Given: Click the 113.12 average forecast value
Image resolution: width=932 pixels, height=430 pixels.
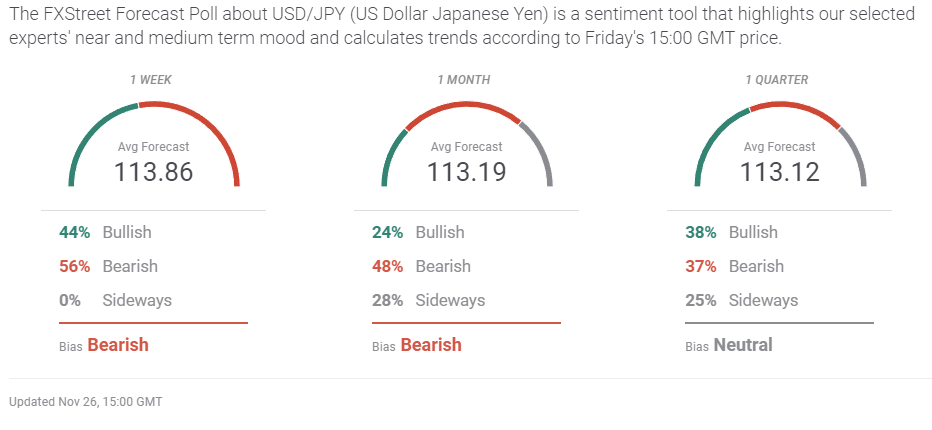Looking at the screenshot, I should pos(779,172).
